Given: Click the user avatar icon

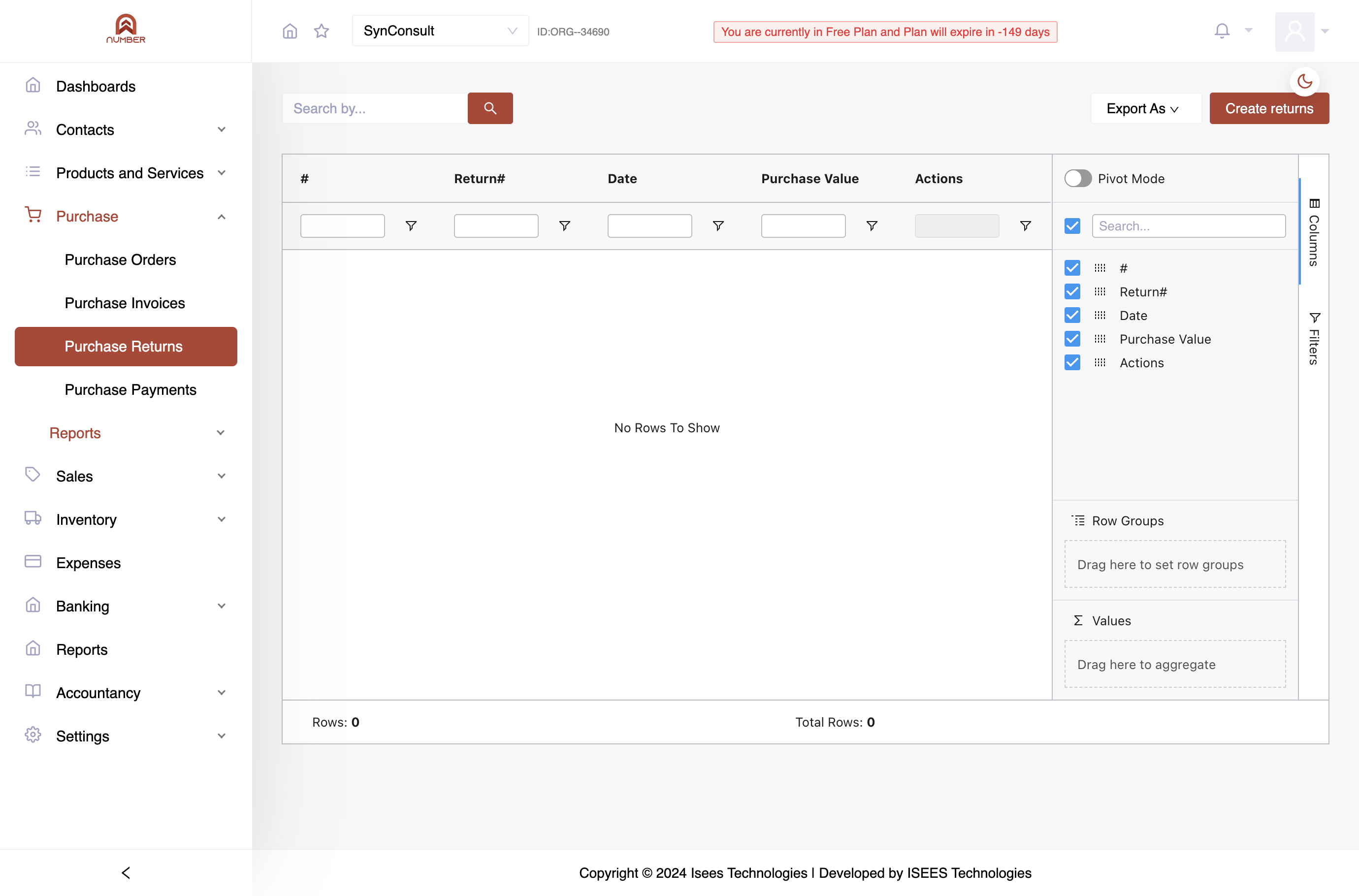Looking at the screenshot, I should point(1294,32).
